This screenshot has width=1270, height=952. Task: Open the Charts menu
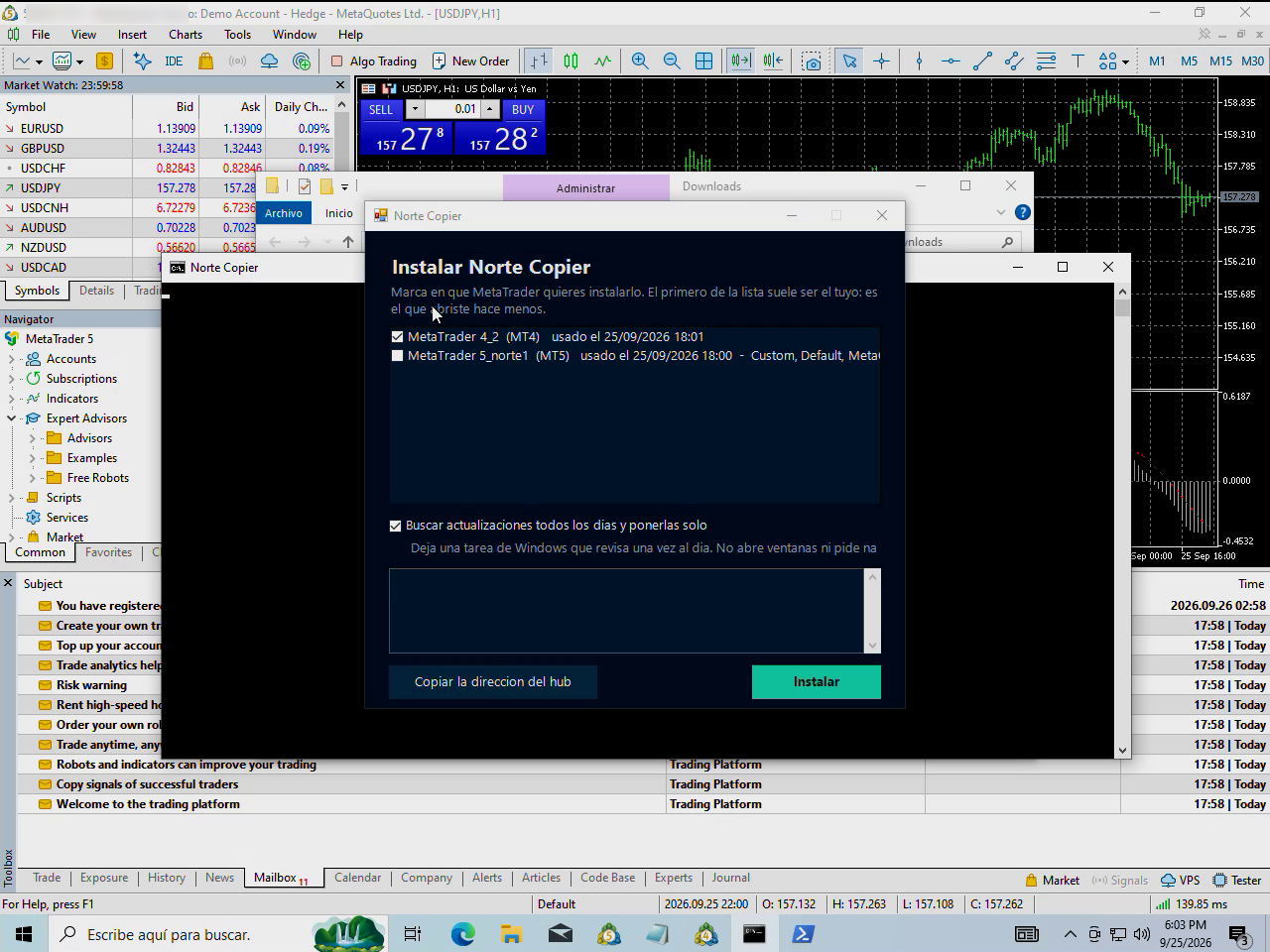click(x=186, y=34)
